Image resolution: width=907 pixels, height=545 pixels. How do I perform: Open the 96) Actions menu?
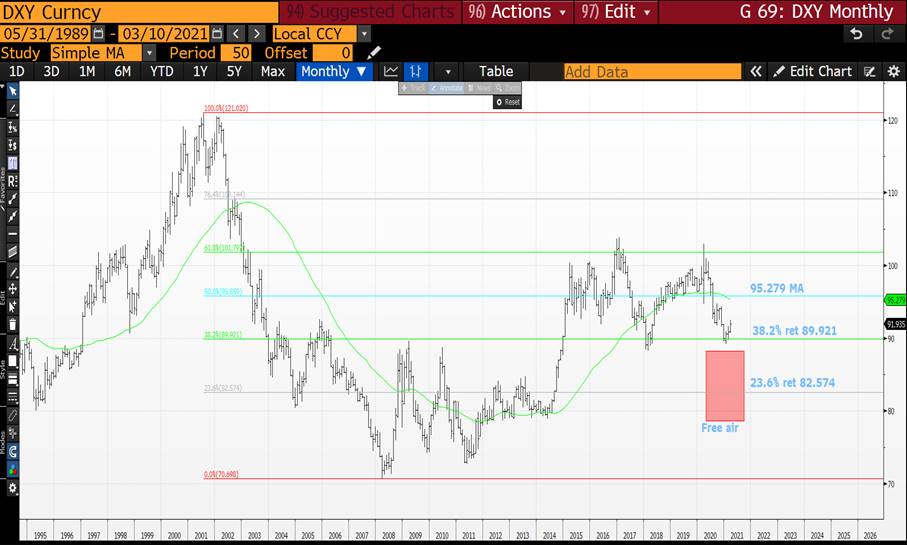pyautogui.click(x=517, y=12)
